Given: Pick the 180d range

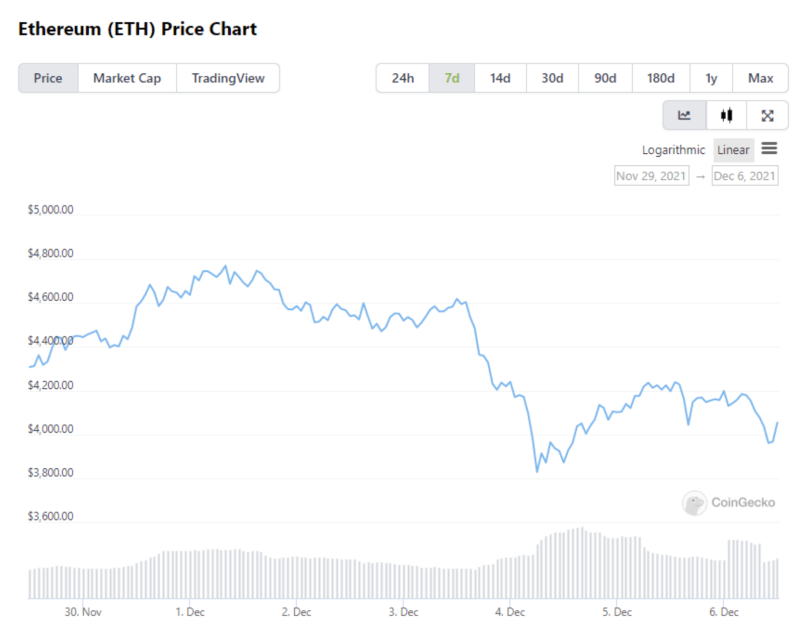Looking at the screenshot, I should click(x=661, y=78).
